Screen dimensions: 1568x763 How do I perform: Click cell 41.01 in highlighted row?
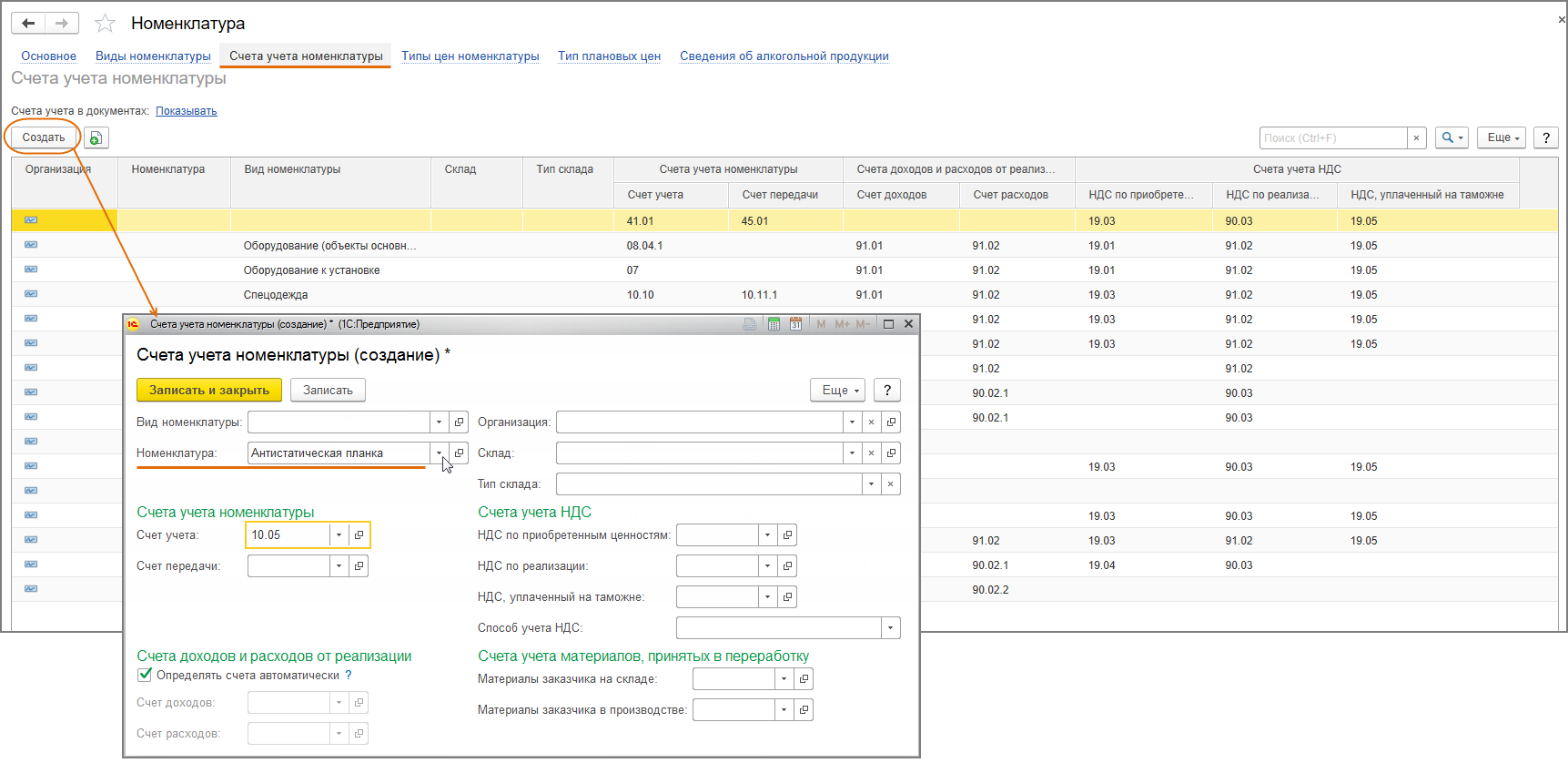tap(672, 221)
